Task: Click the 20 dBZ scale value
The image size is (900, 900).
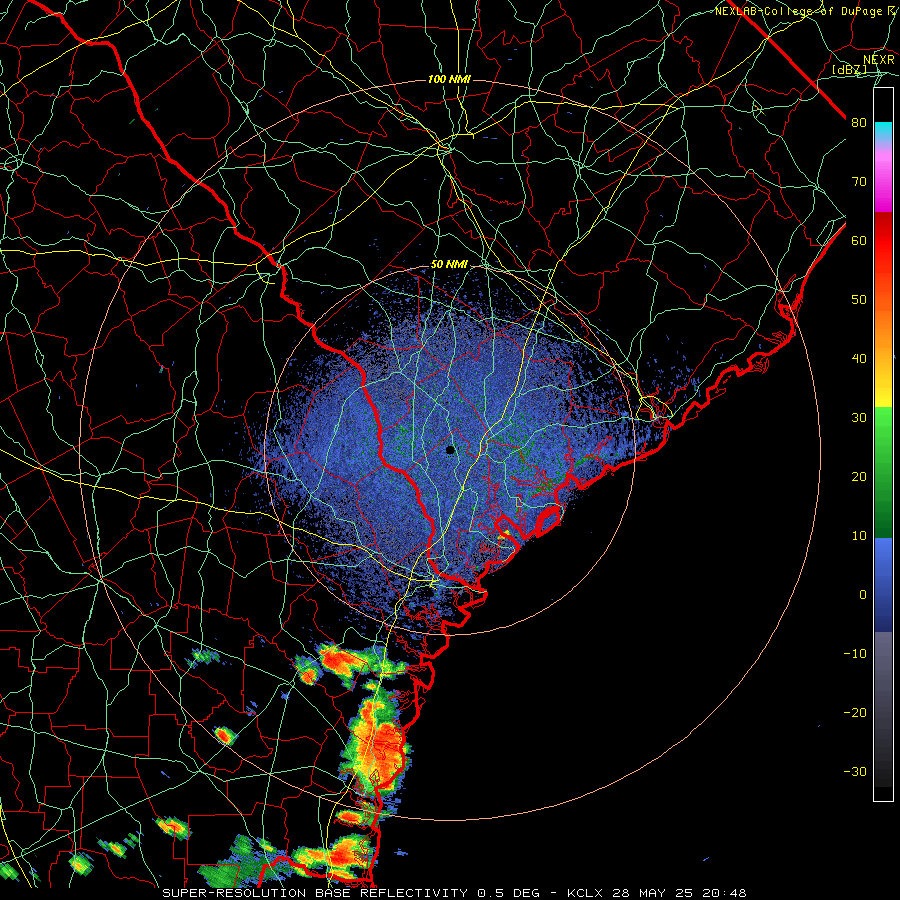Action: click(859, 477)
